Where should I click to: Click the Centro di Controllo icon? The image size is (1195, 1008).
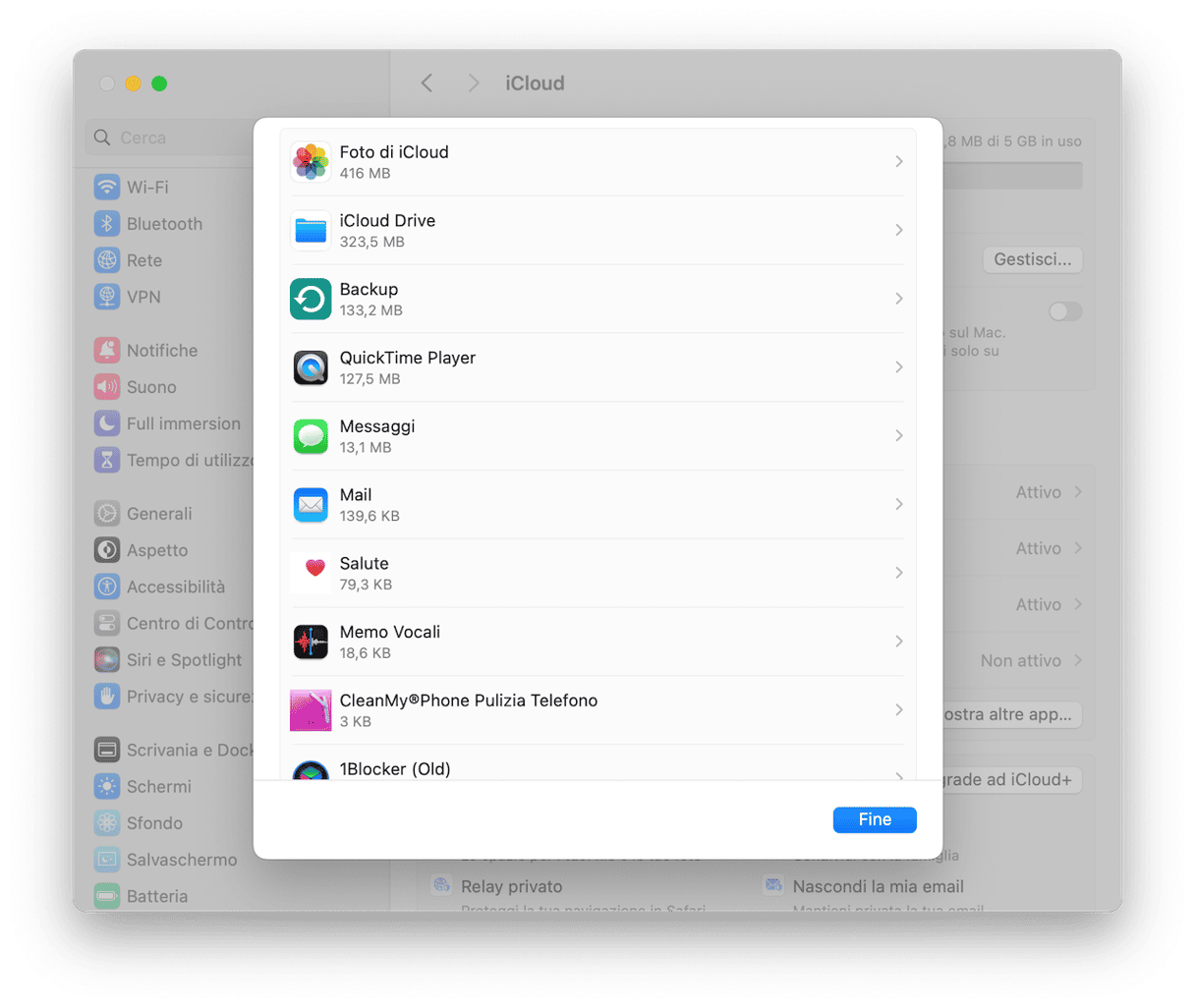107,623
